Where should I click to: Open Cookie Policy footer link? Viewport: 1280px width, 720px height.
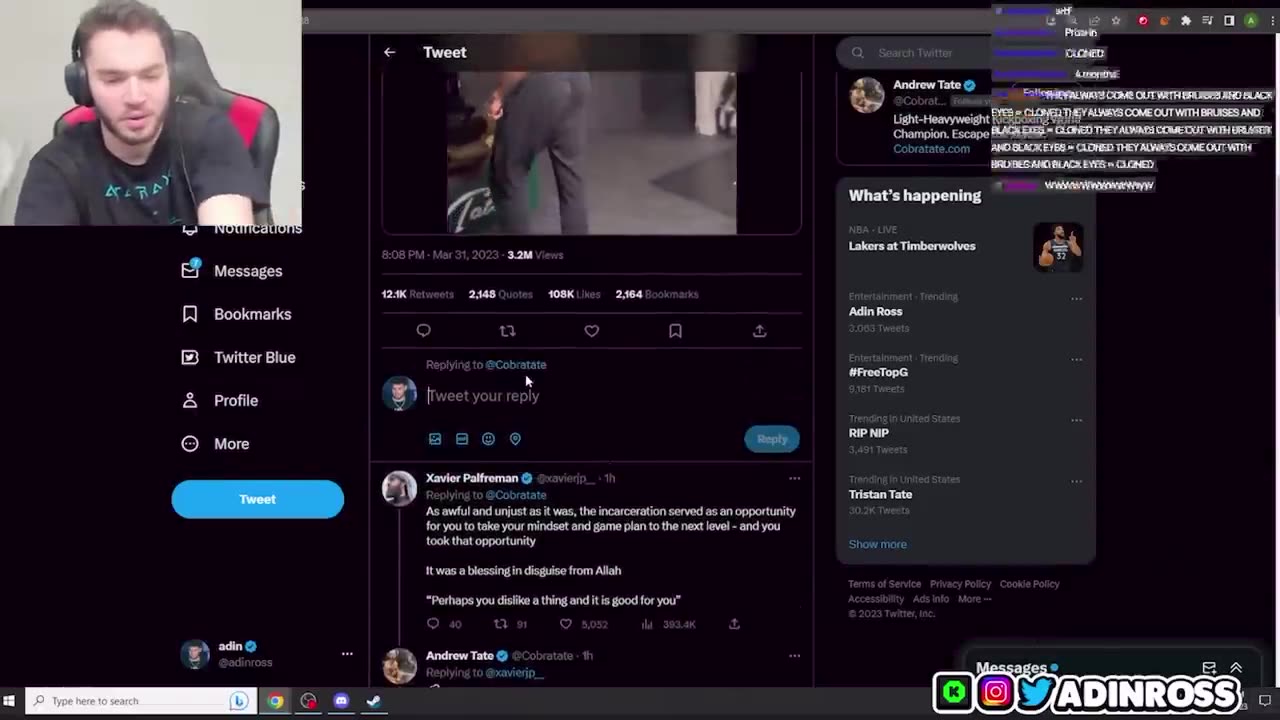click(1029, 584)
